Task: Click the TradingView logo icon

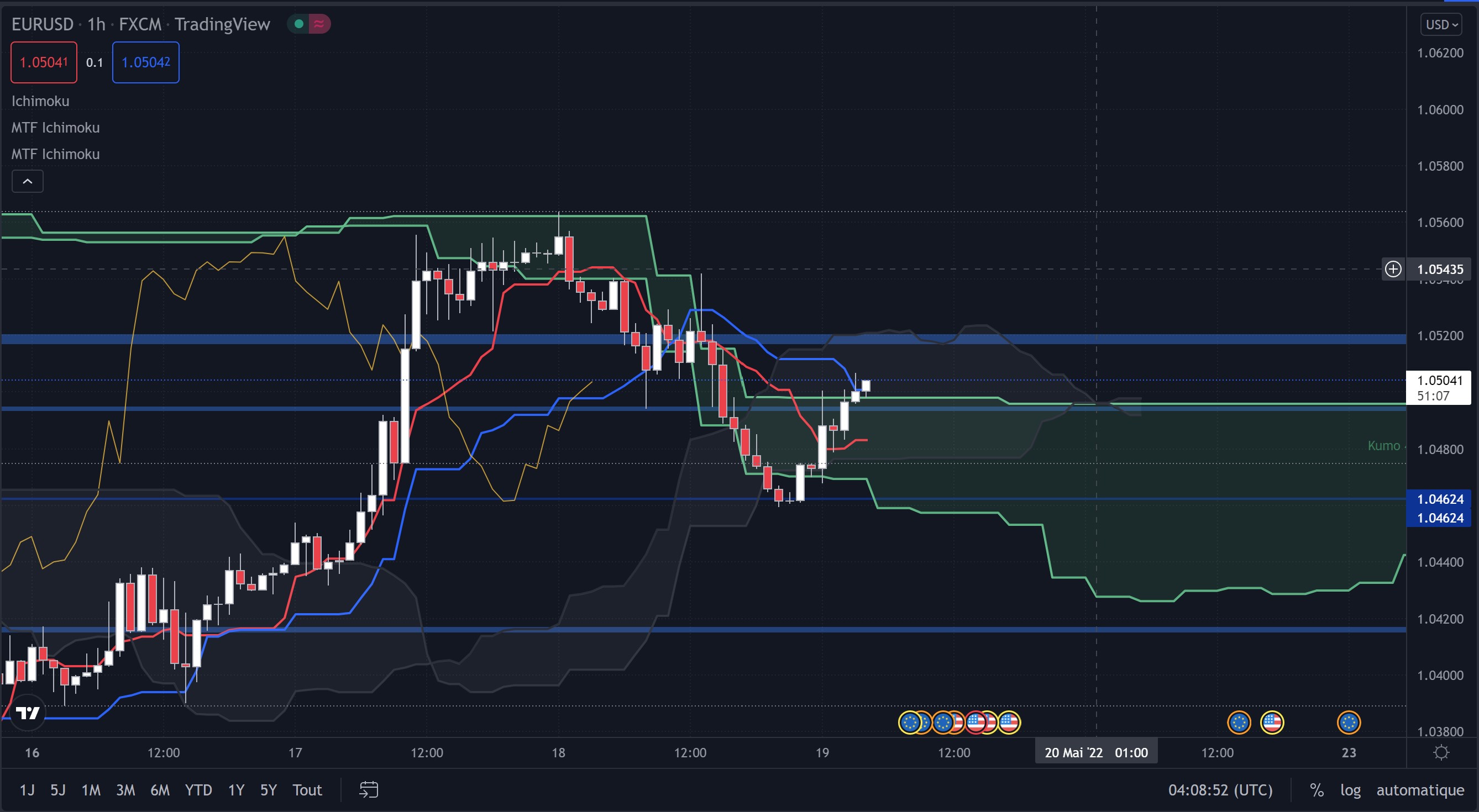Action: click(x=28, y=713)
